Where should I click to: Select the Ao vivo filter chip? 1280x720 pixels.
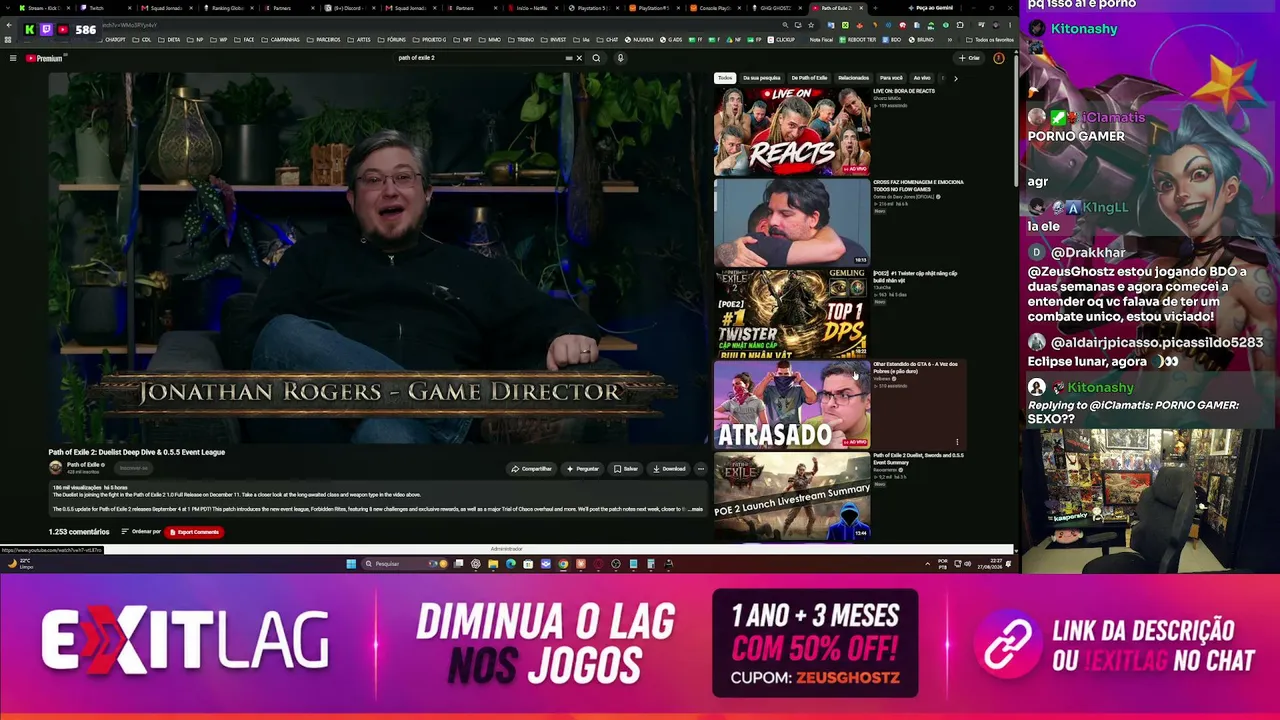pyautogui.click(x=922, y=78)
